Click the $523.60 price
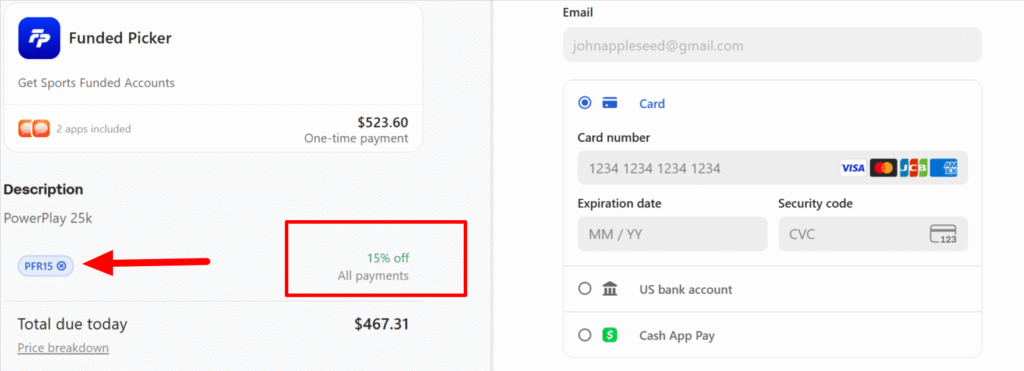This screenshot has height=371, width=1024. [383, 122]
